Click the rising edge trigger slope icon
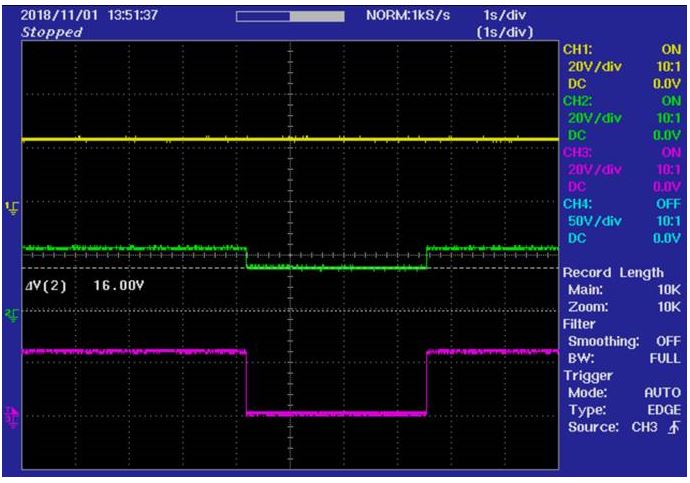Viewport: 690px width, 483px height. [674, 427]
